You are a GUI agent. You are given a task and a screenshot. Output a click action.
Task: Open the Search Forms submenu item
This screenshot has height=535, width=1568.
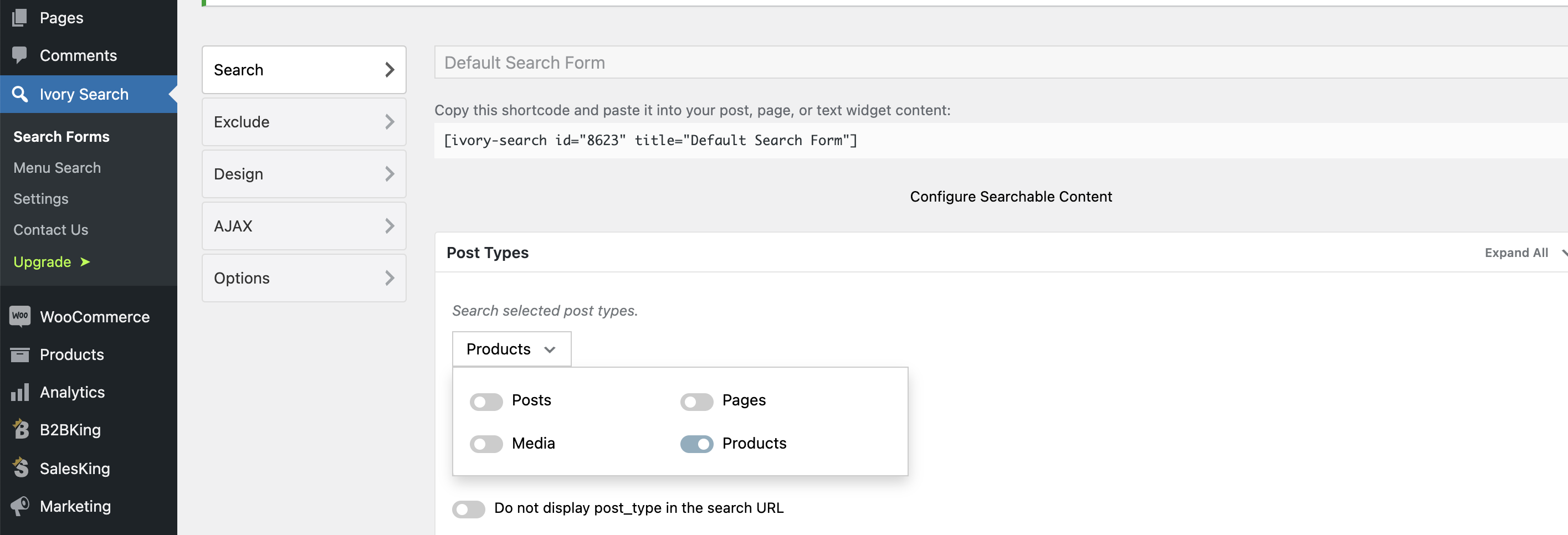click(x=62, y=136)
